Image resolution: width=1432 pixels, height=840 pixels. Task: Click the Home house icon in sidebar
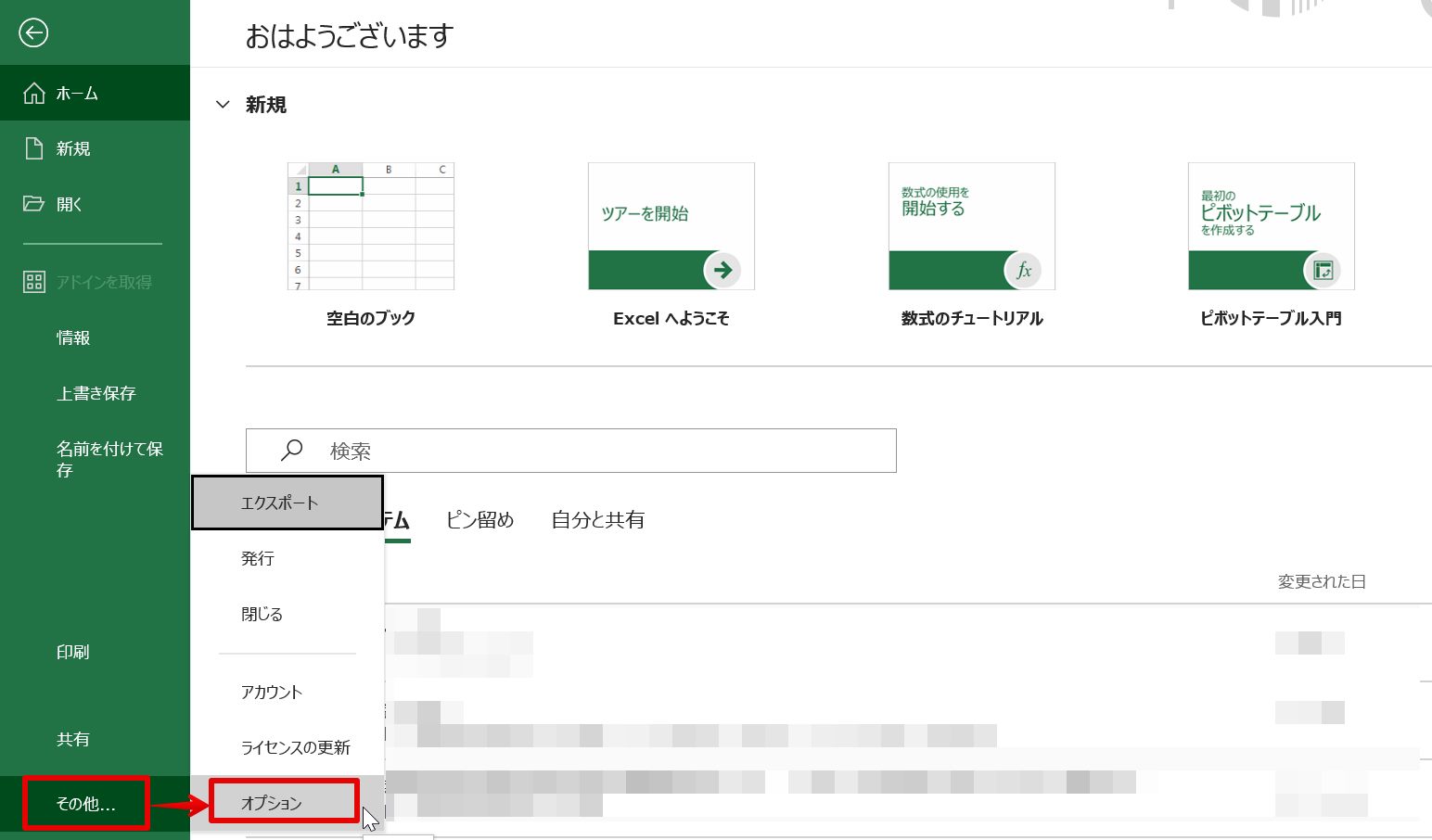pyautogui.click(x=34, y=93)
